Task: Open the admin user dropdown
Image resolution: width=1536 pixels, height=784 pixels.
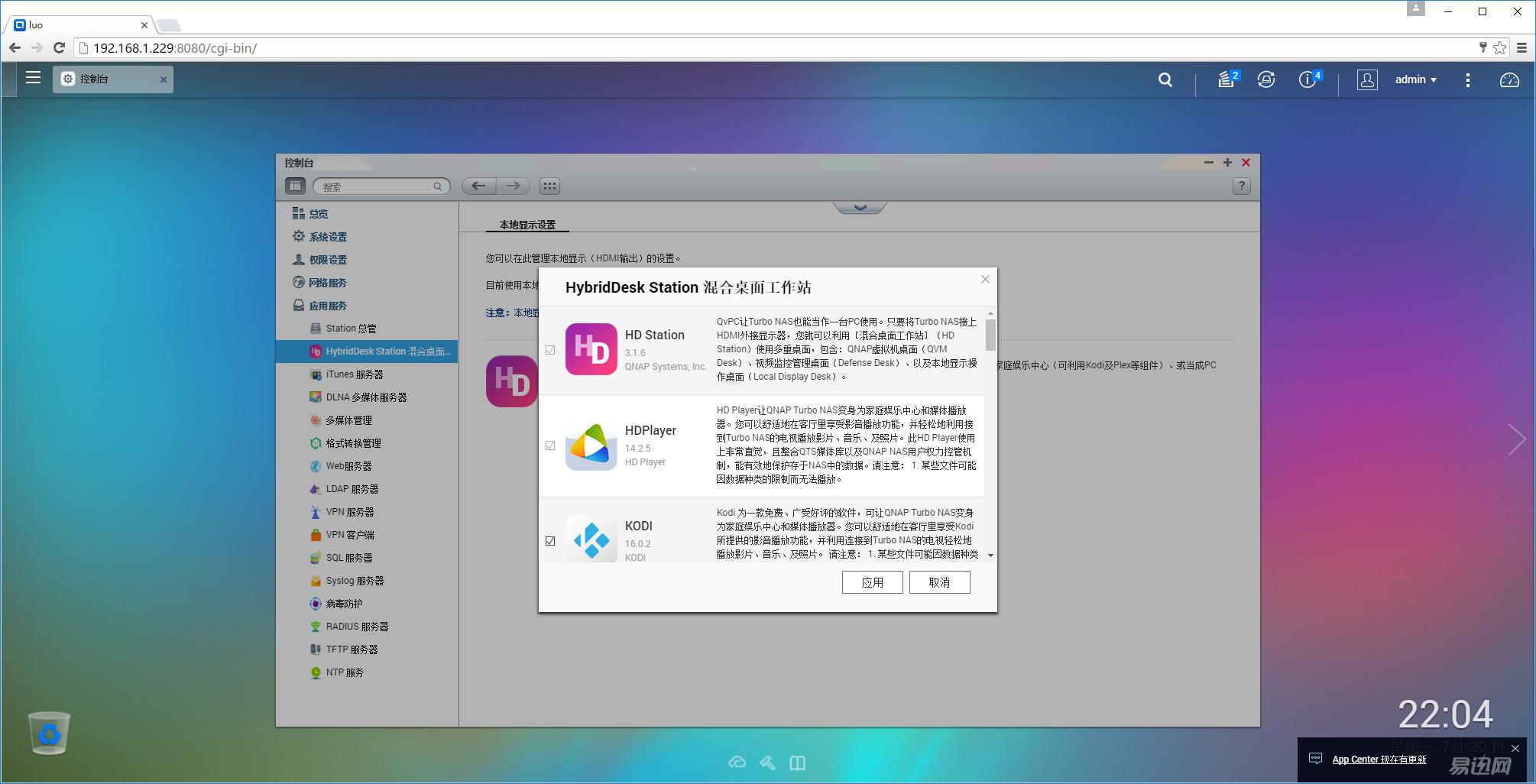Action: [x=1415, y=79]
